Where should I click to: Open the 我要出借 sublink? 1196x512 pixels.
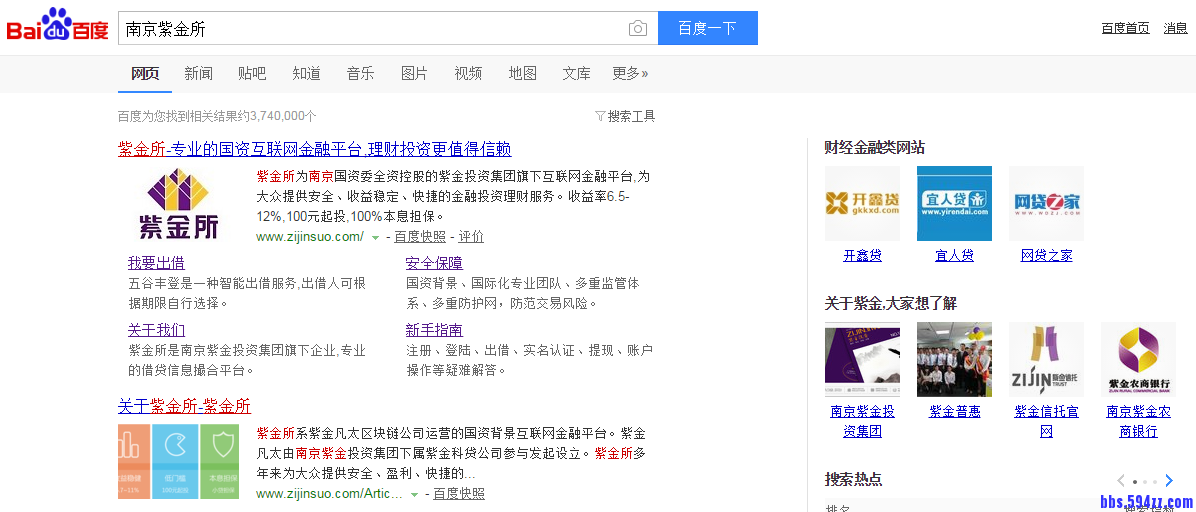(x=156, y=263)
